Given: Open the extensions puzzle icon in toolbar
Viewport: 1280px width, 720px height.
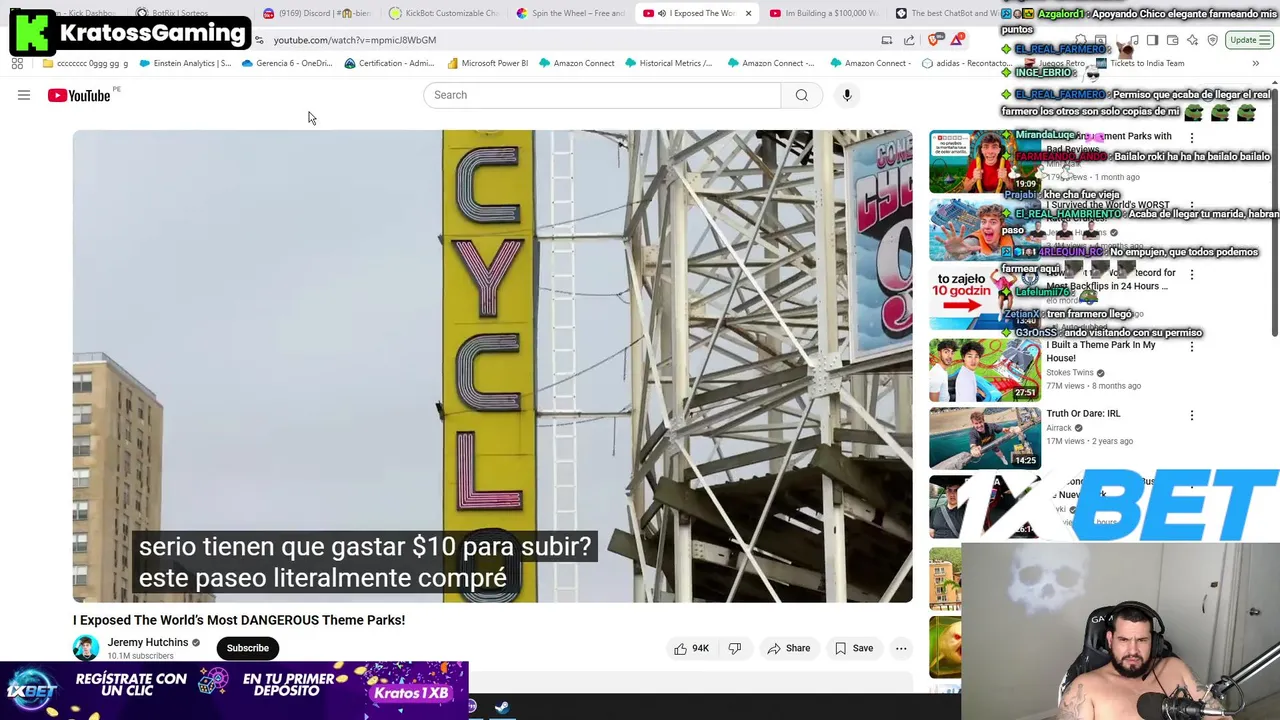Looking at the screenshot, I should point(1080,40).
